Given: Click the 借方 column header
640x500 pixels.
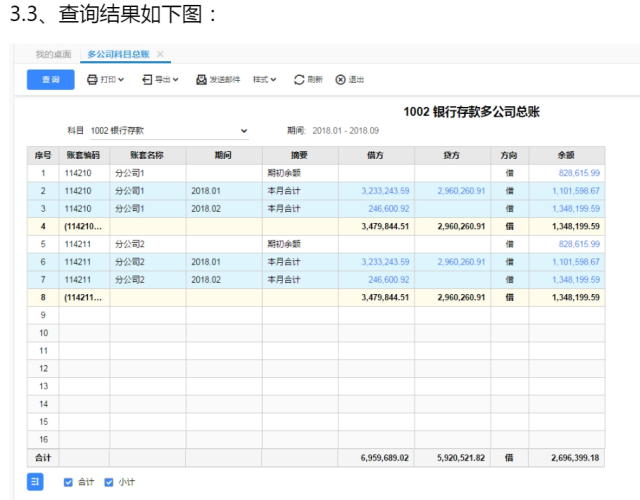Looking at the screenshot, I should click(375, 155).
